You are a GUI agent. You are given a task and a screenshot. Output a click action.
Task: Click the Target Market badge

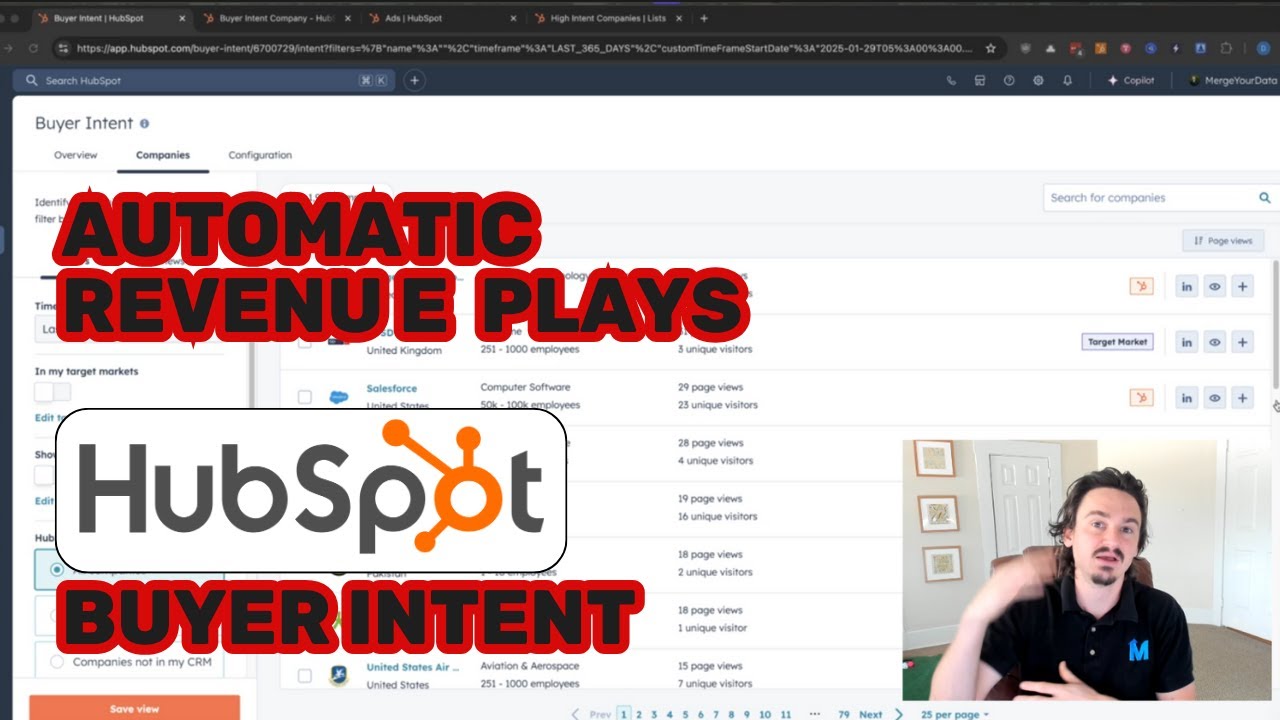tap(1117, 342)
